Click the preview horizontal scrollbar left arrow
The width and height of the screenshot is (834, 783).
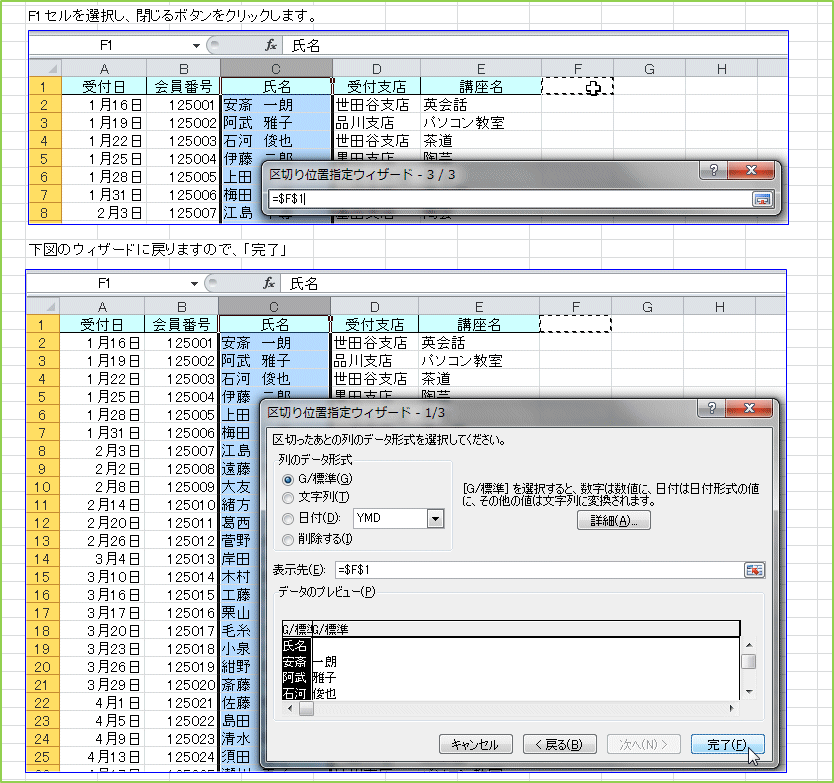pyautogui.click(x=290, y=709)
